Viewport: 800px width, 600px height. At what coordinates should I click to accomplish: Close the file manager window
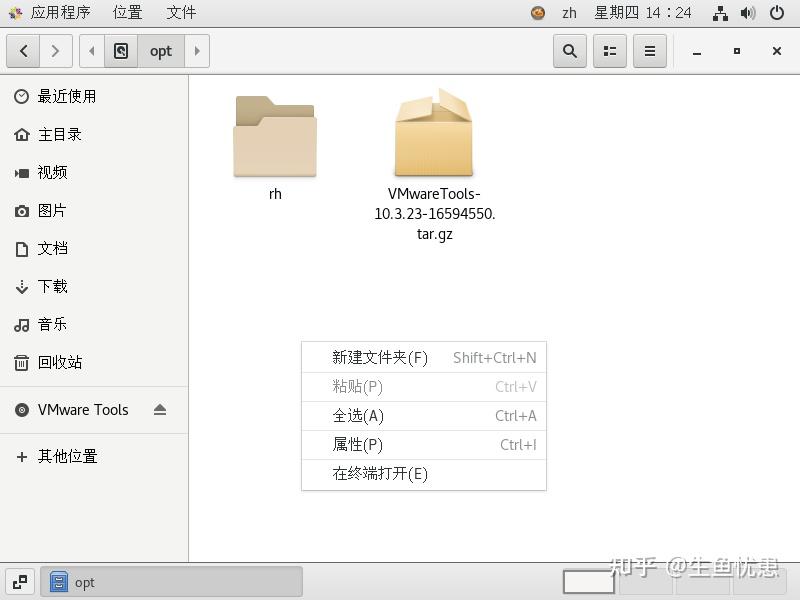[777, 51]
